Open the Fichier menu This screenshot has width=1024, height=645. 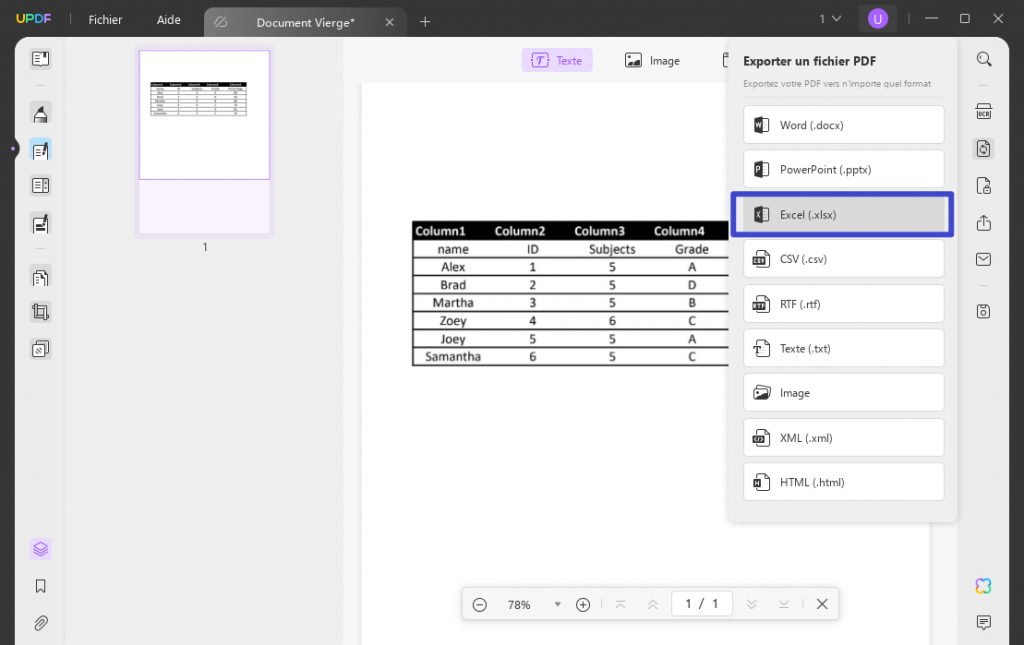104,19
